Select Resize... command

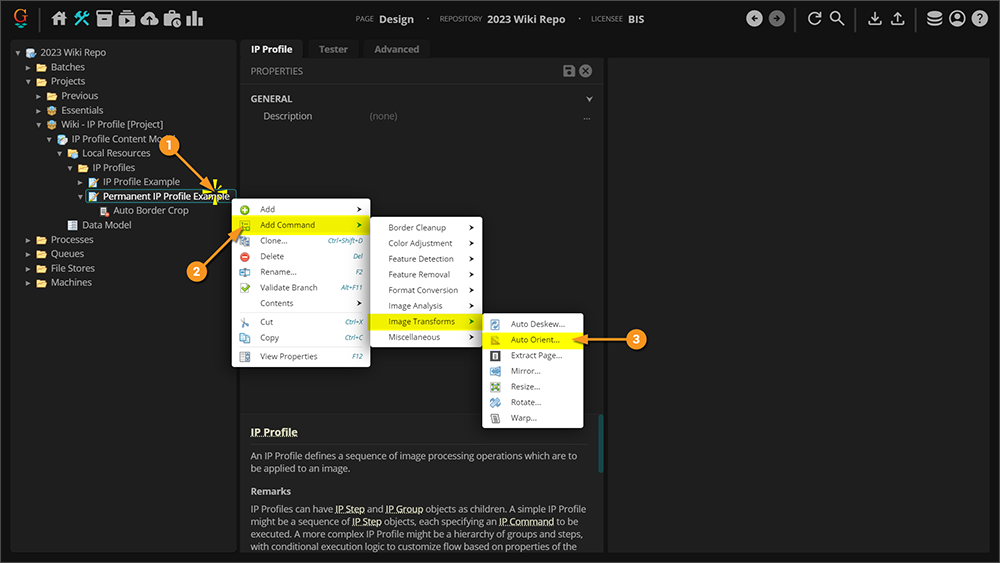(533, 387)
